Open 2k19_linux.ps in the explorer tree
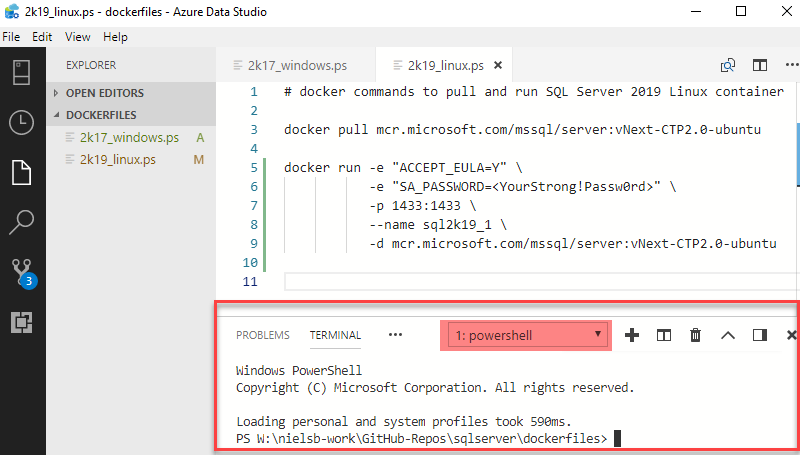 tap(131, 160)
